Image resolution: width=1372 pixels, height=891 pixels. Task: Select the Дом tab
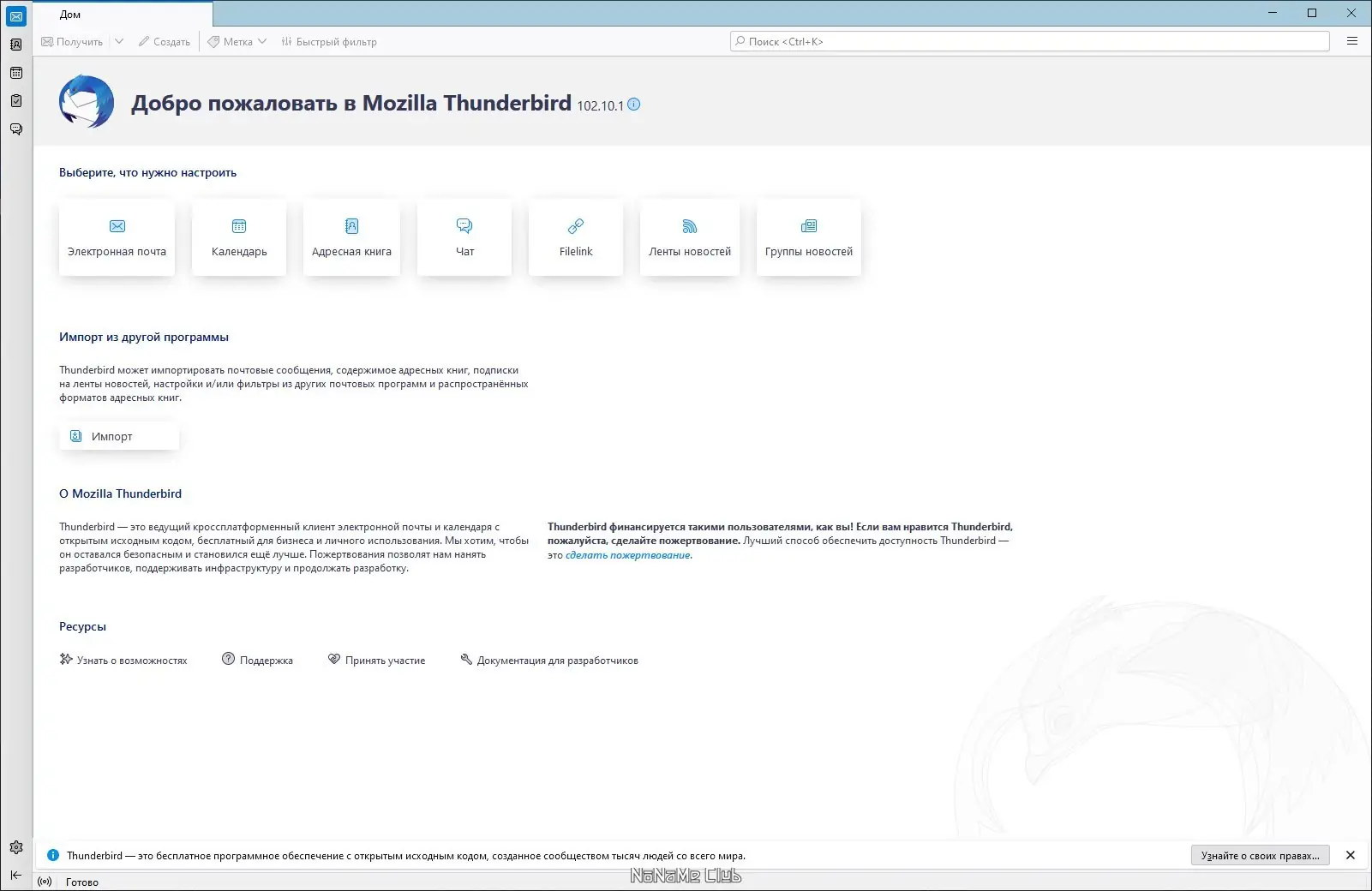click(x=123, y=15)
